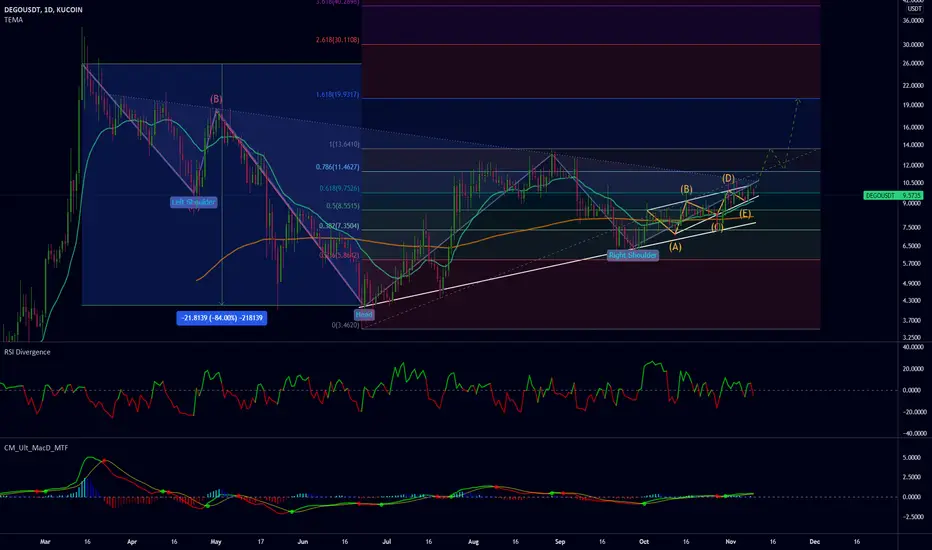Select the yellow (B) wave label near October
Image resolution: width=932 pixels, height=550 pixels.
(x=687, y=190)
